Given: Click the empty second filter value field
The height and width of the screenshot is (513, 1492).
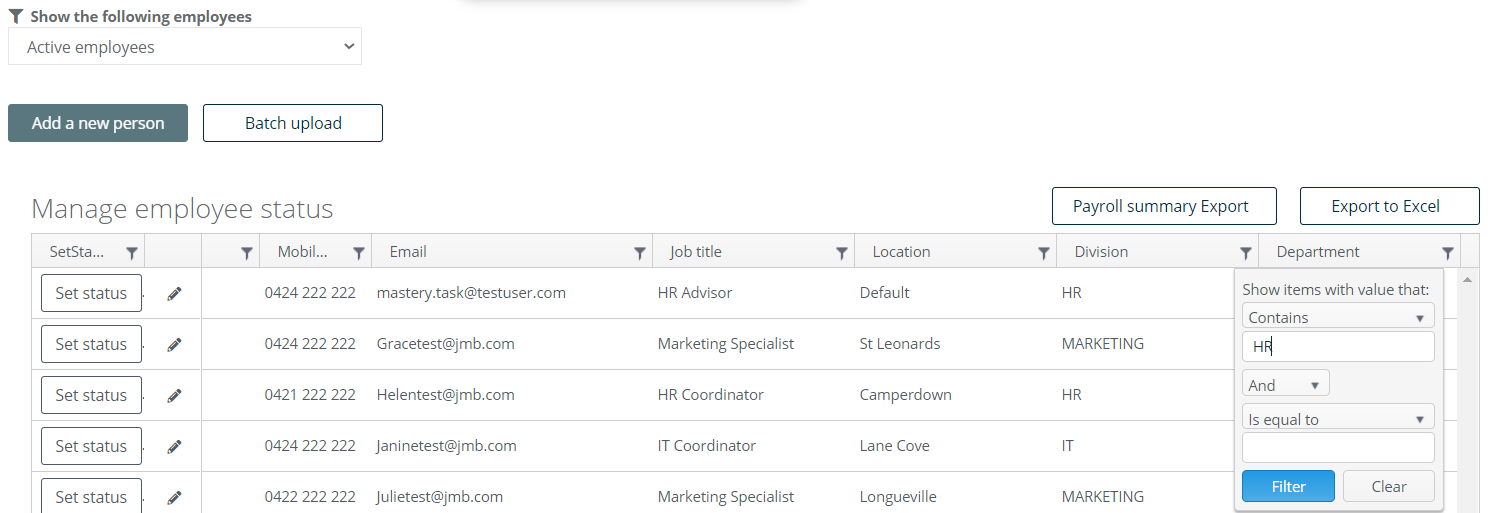Looking at the screenshot, I should 1338,447.
